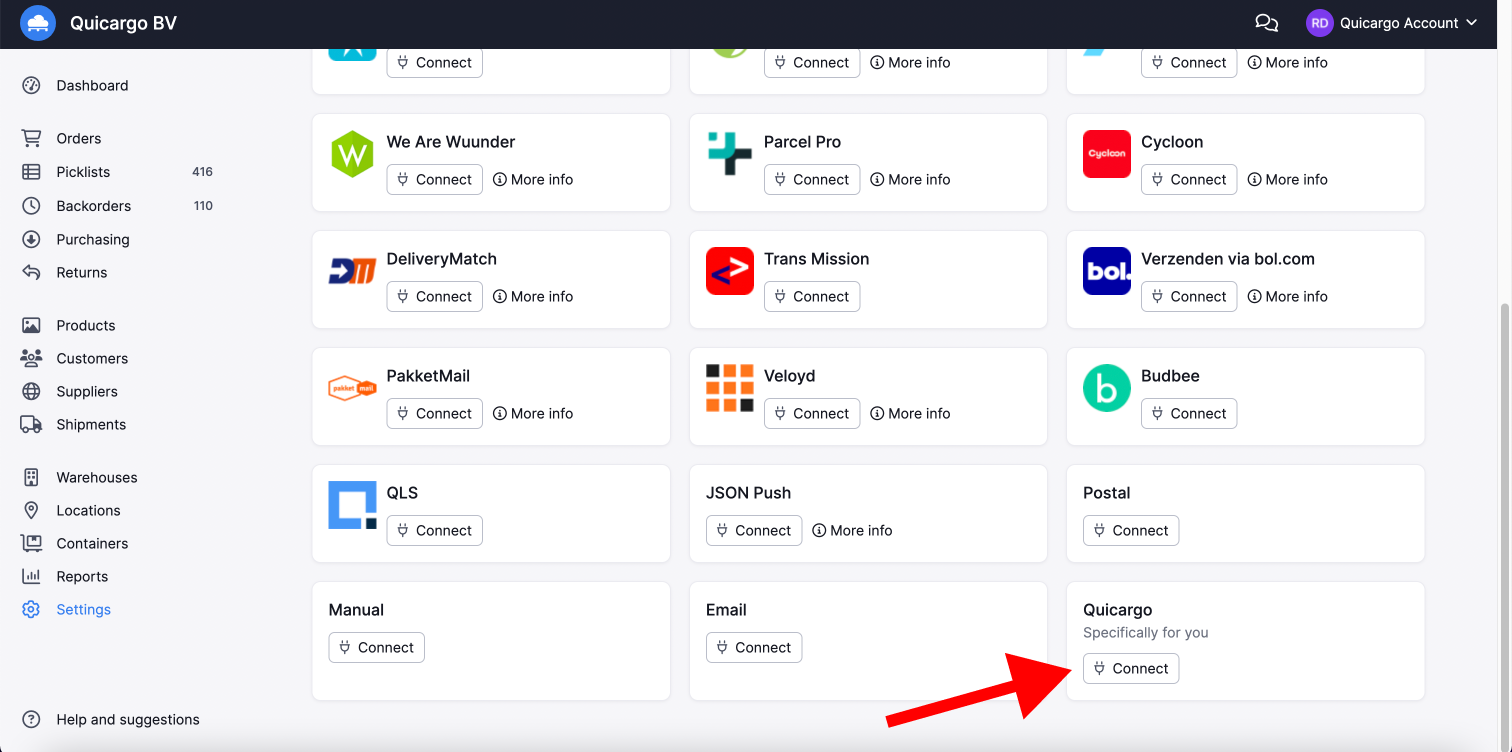Image resolution: width=1512 pixels, height=752 pixels.
Task: Click the QLS logo
Action: click(x=352, y=505)
